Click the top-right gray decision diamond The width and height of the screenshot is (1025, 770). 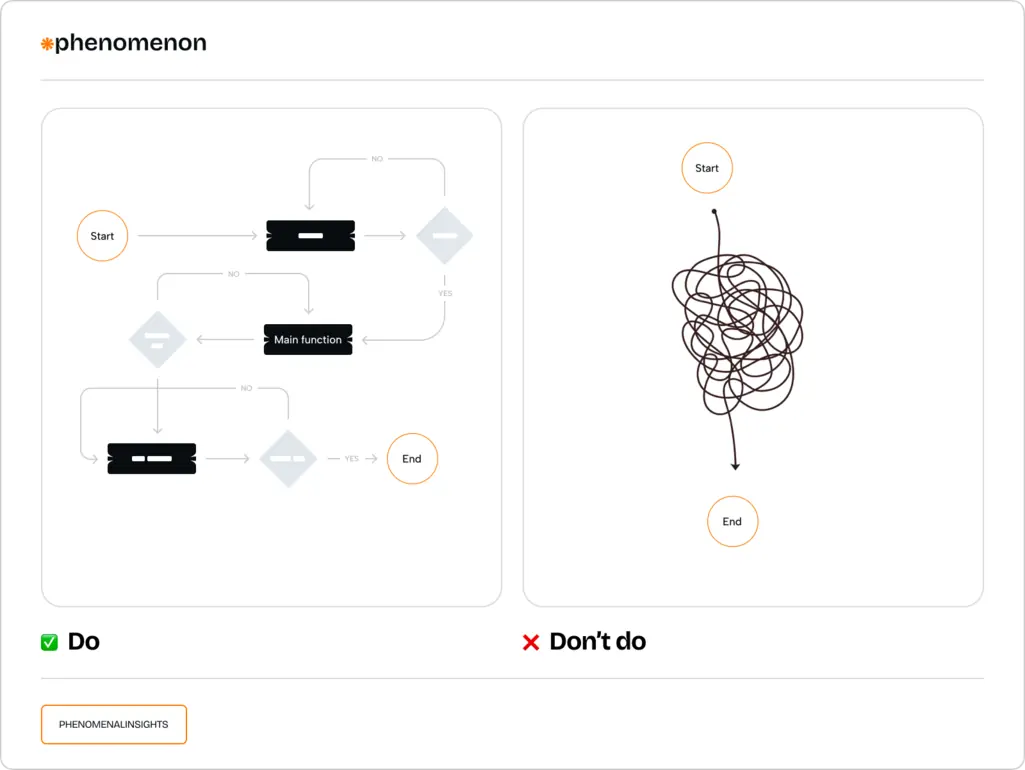tap(445, 235)
